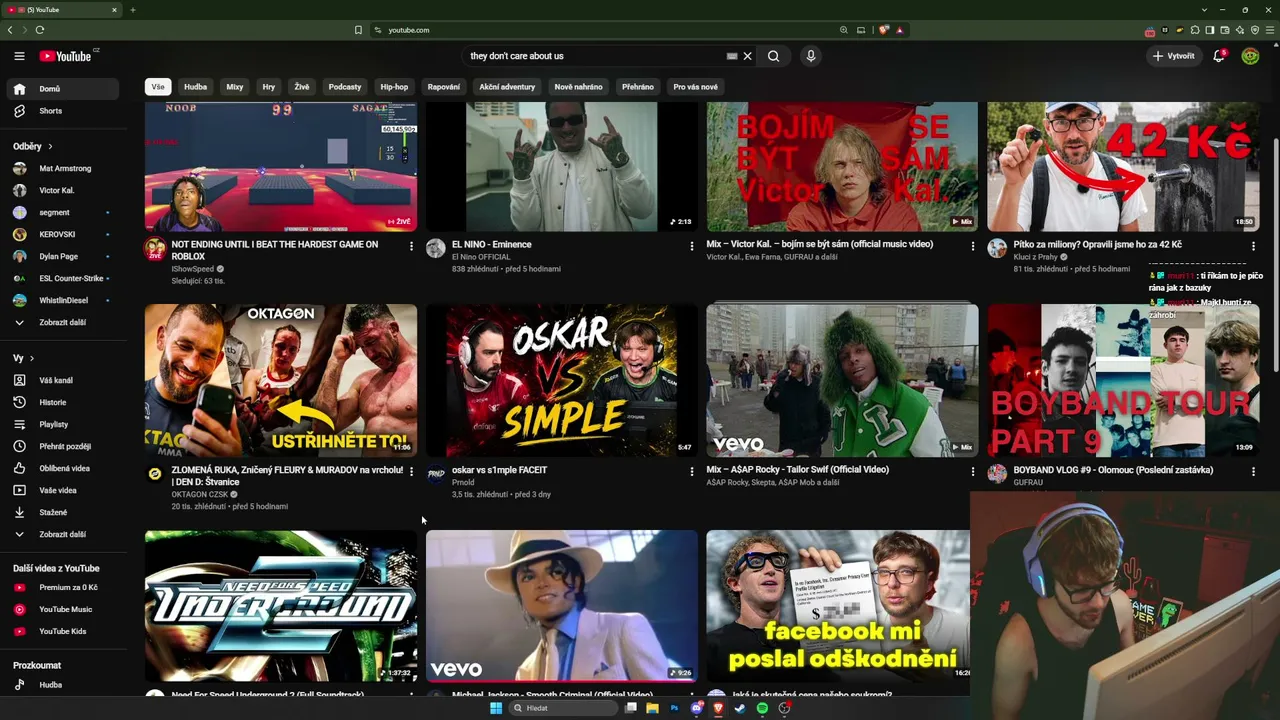The height and width of the screenshot is (720, 1280).
Task: Open WhistlinDiesel subscription
Action: point(62,300)
